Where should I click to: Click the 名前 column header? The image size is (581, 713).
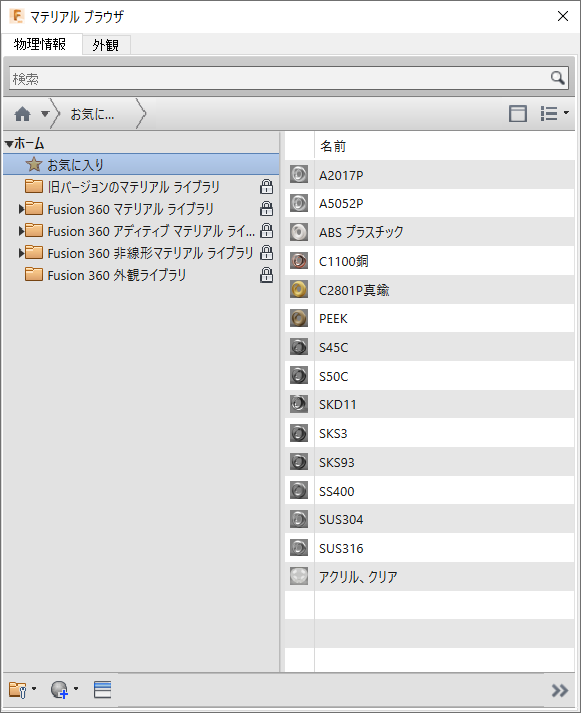pyautogui.click(x=333, y=146)
